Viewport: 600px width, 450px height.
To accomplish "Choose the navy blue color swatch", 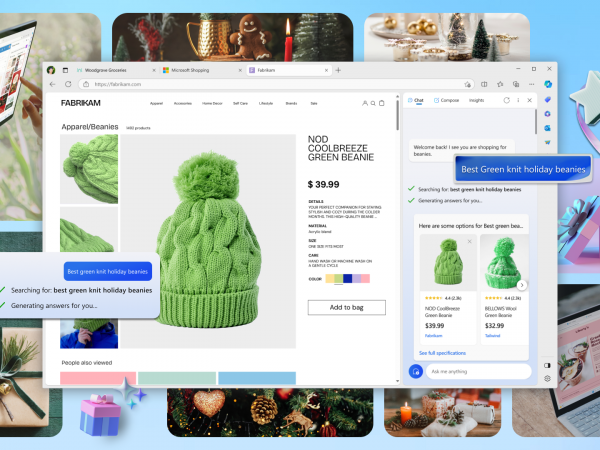I will point(347,279).
